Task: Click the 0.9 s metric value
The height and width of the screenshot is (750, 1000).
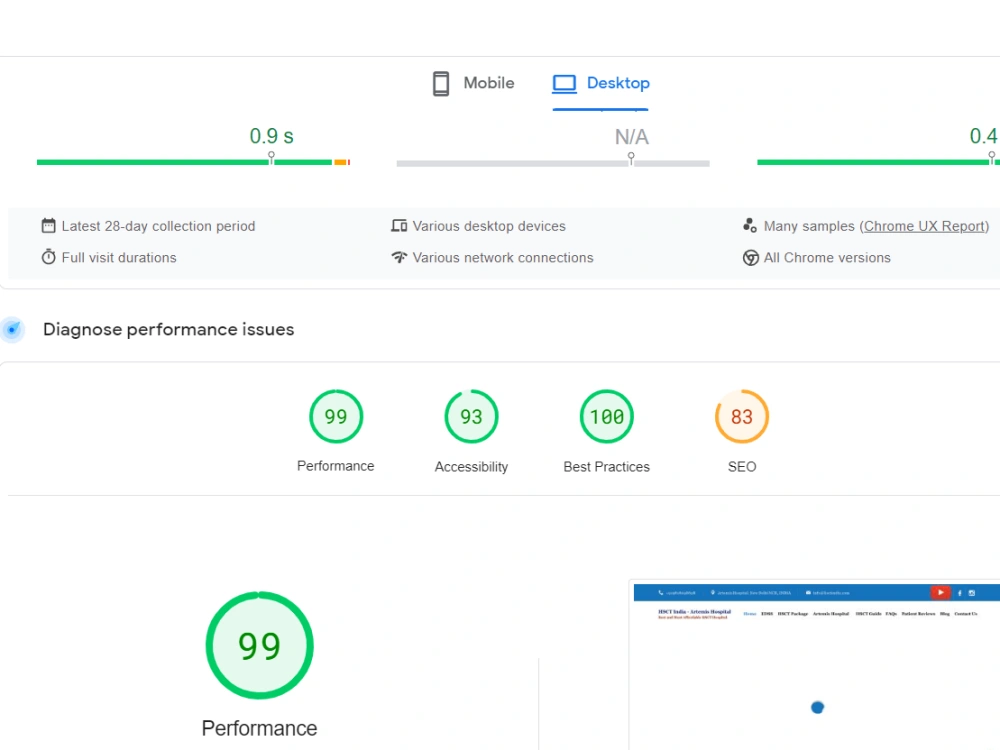Action: [x=272, y=136]
